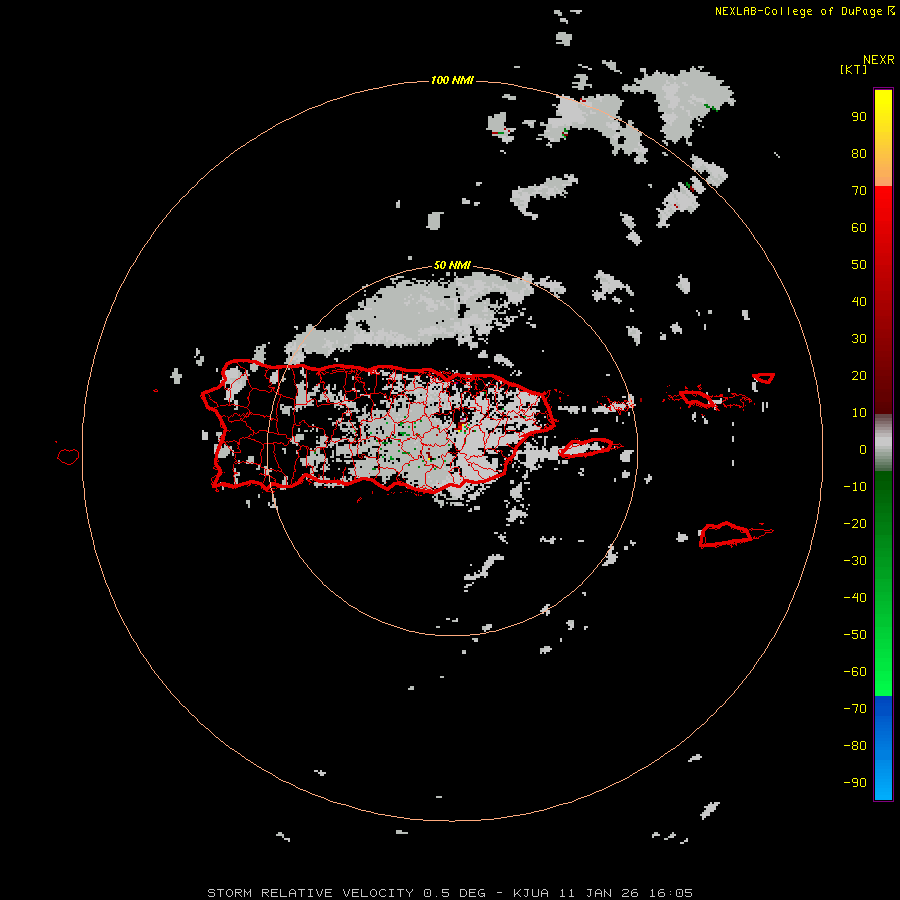Screen dimensions: 900x900
Task: Click the -50 value on velocity scale
Action: (855, 635)
